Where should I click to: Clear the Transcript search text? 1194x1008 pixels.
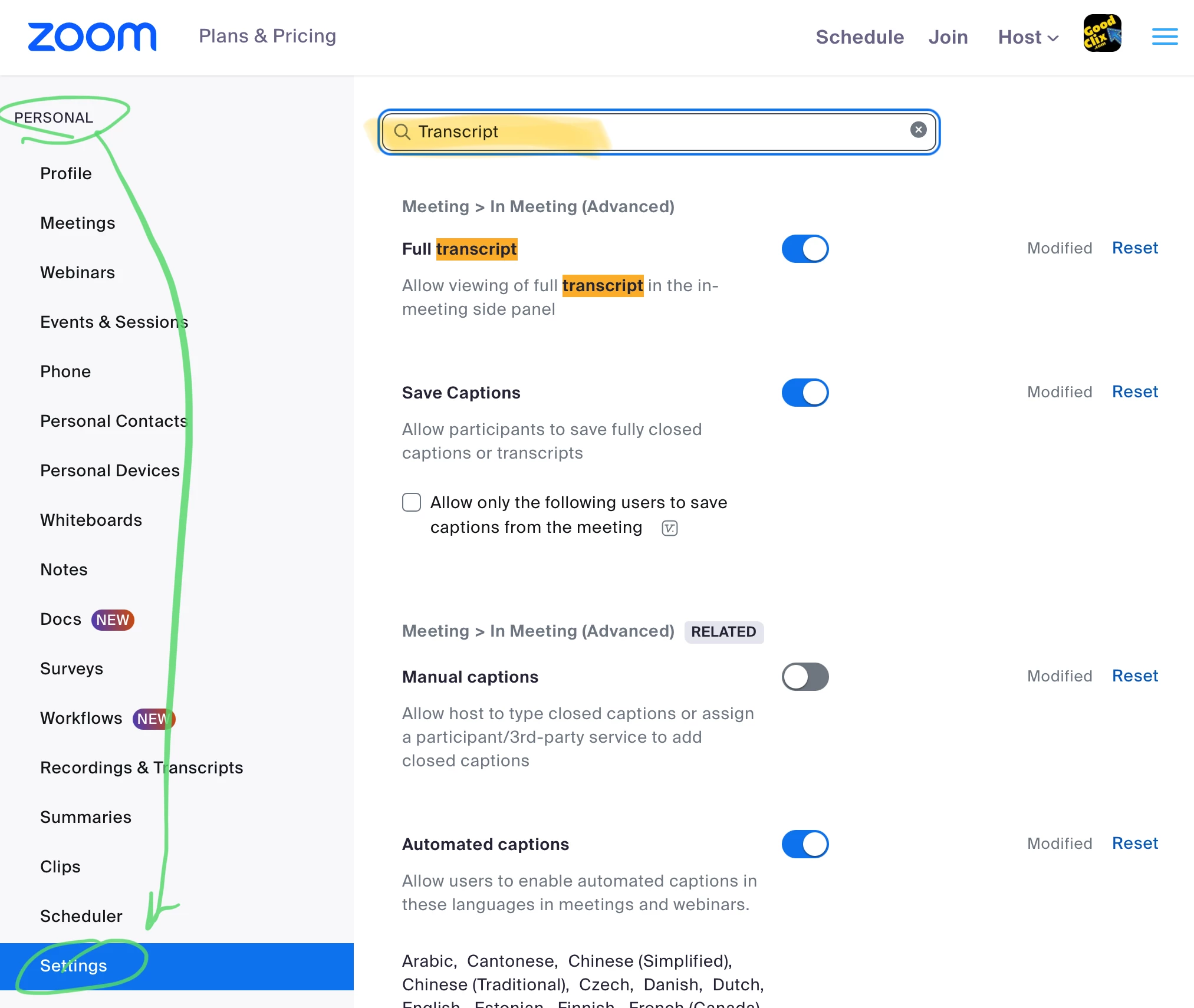coord(918,130)
